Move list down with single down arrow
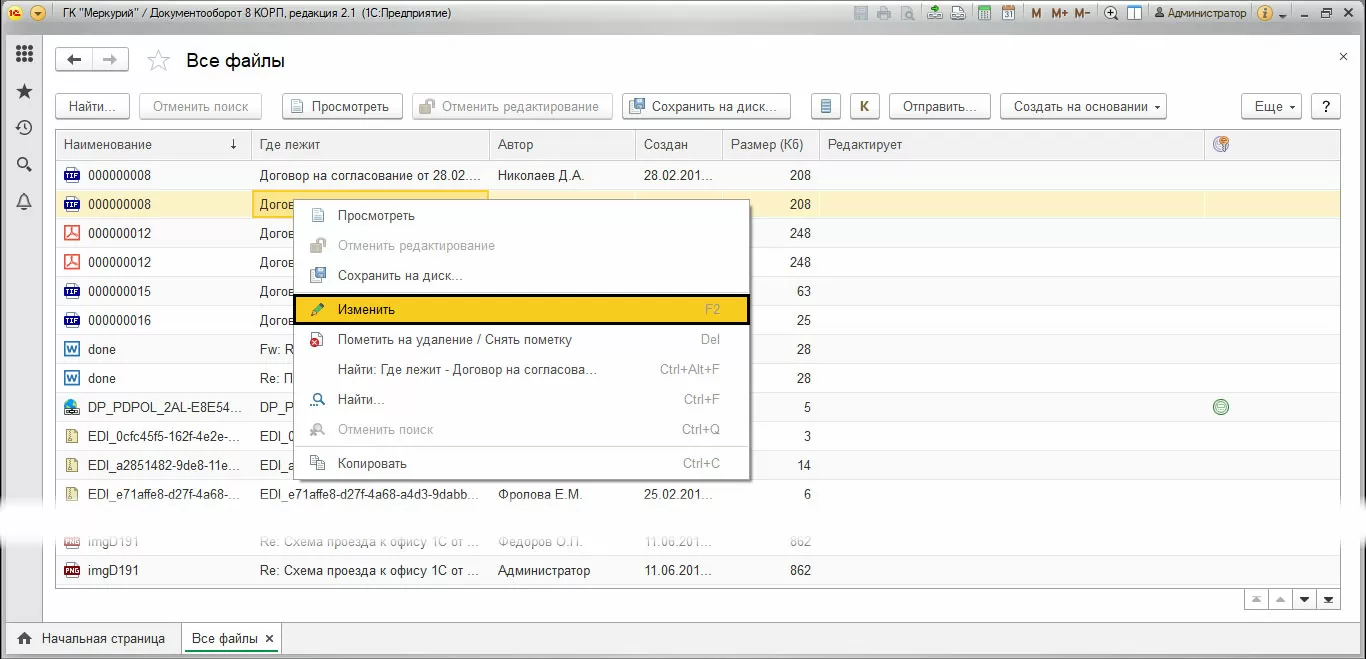The image size is (1366, 659). point(1304,599)
